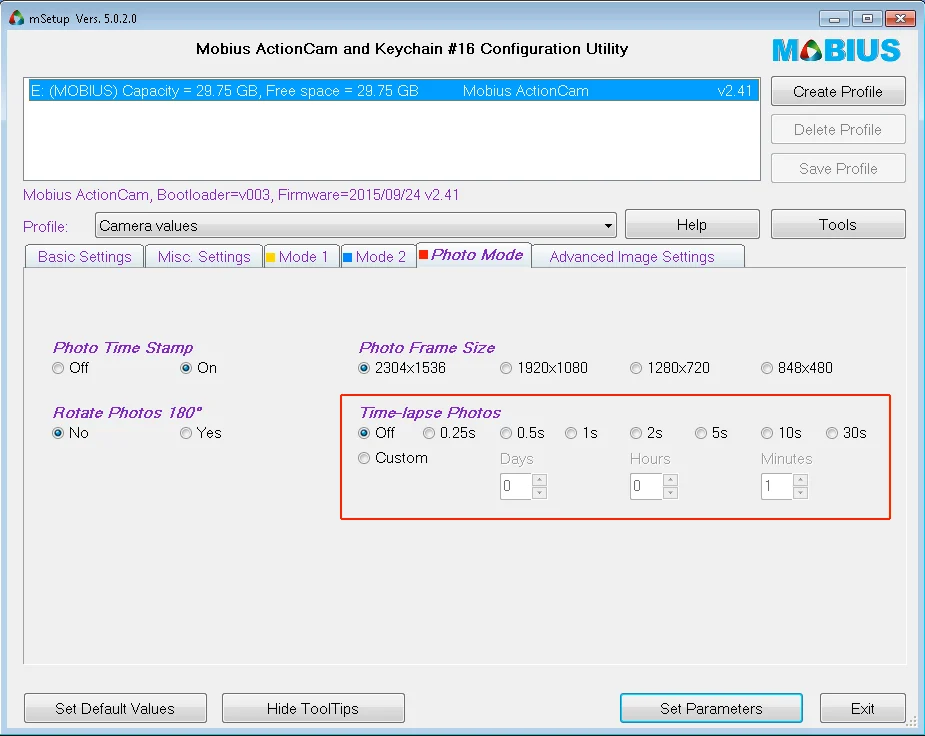
Task: Minimize the mSetup window
Action: pyautogui.click(x=834, y=19)
